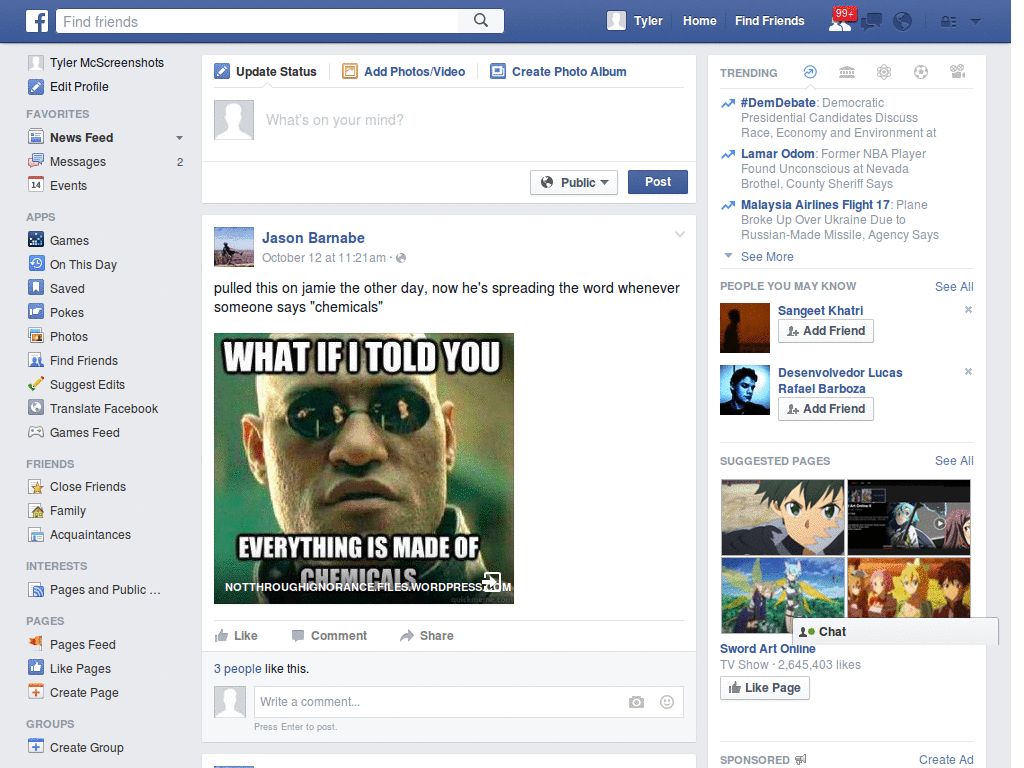The height and width of the screenshot is (768, 1024).
Task: Open the Games app icon
Action: coord(36,240)
